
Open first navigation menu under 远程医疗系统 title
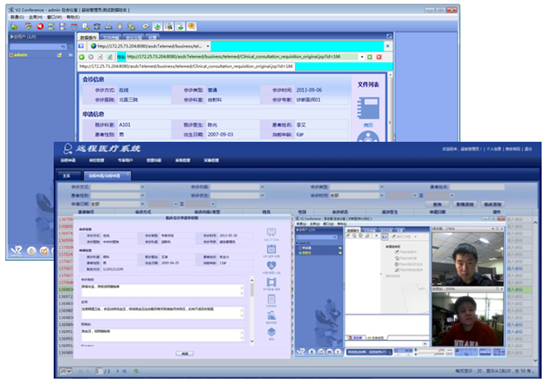tap(68, 160)
